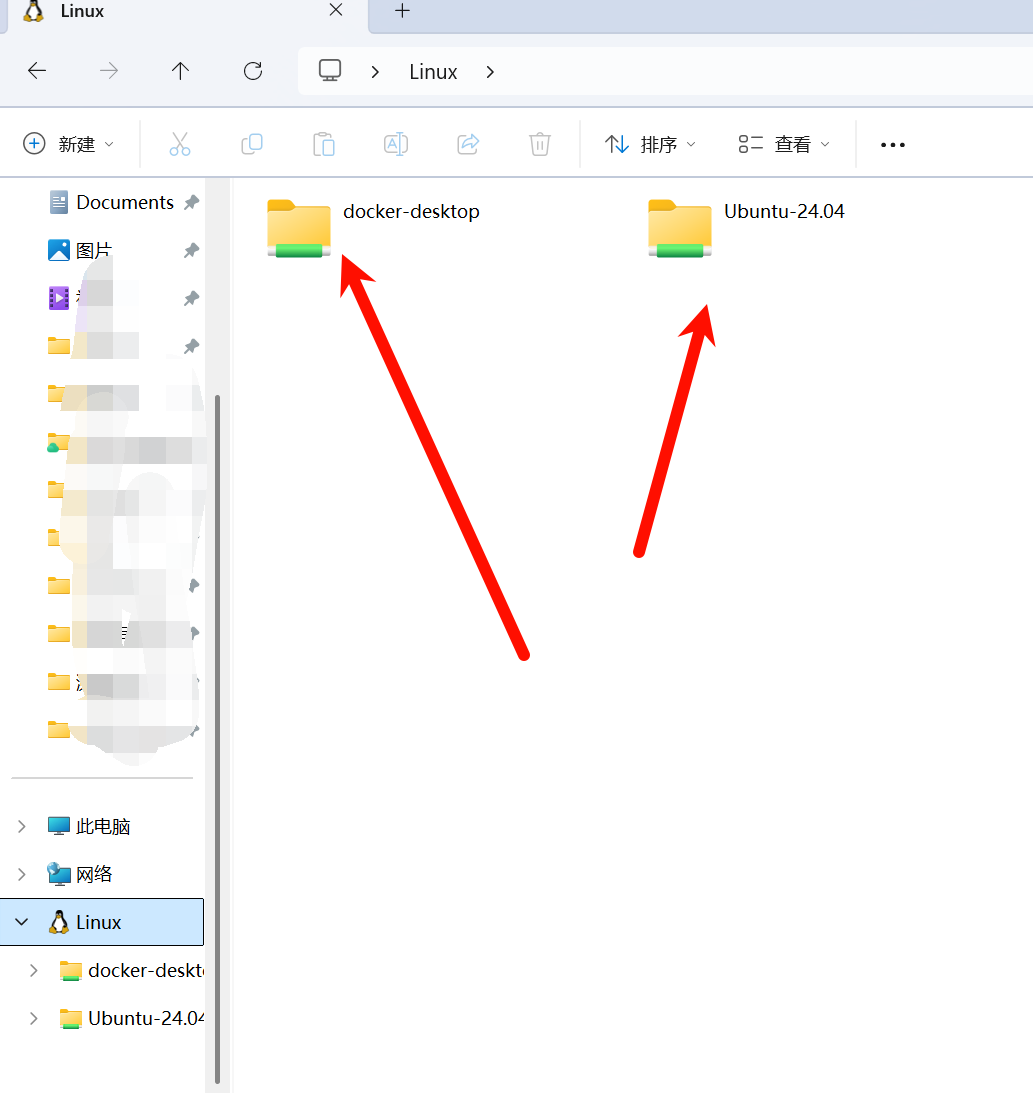
Task: Open the 新建 new item menu
Action: [68, 144]
